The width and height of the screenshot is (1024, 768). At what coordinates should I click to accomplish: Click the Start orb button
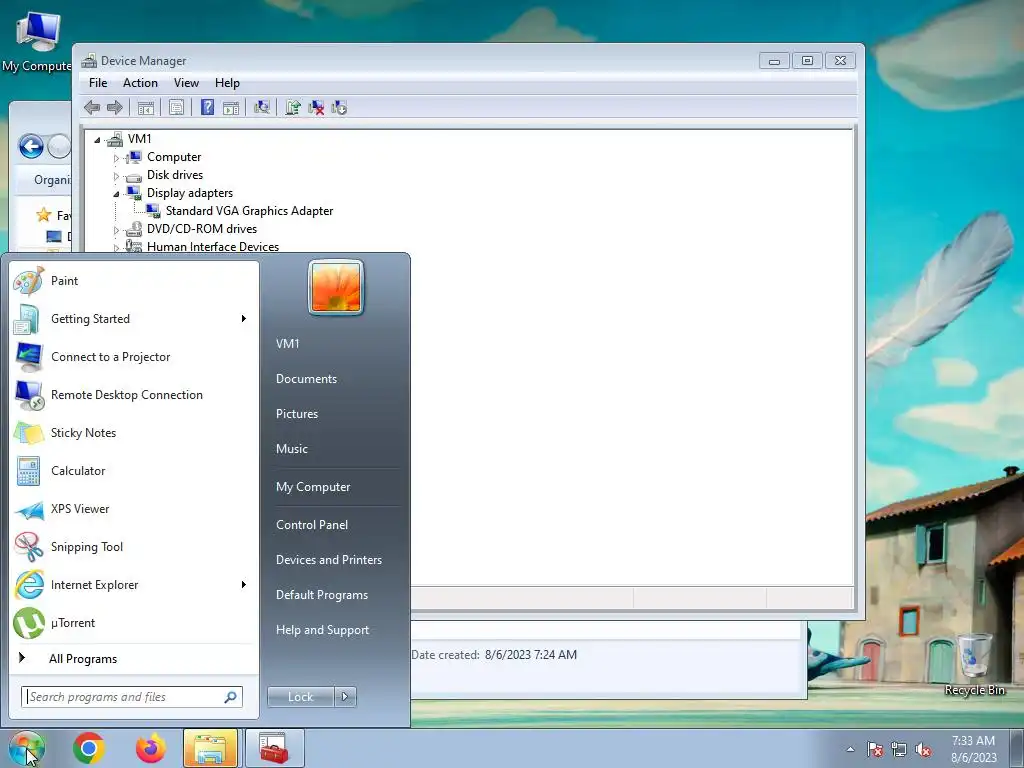(x=27, y=748)
